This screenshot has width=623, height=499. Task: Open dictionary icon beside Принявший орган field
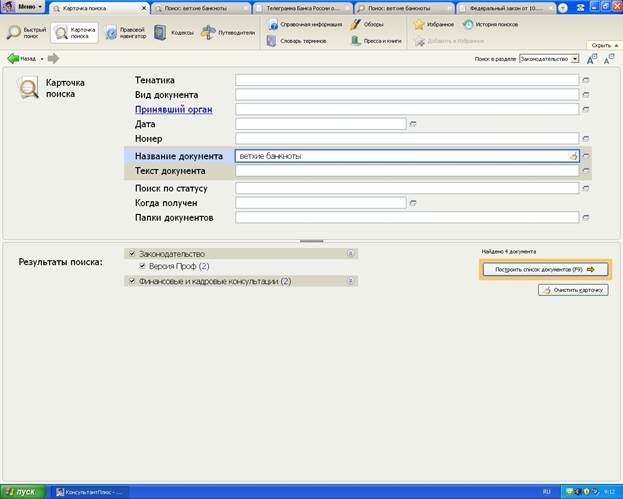click(586, 109)
